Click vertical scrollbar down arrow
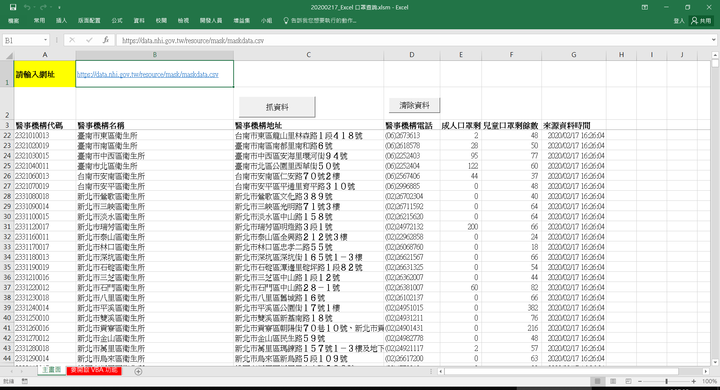Screen dimensions: 720x390 (x=714, y=362)
